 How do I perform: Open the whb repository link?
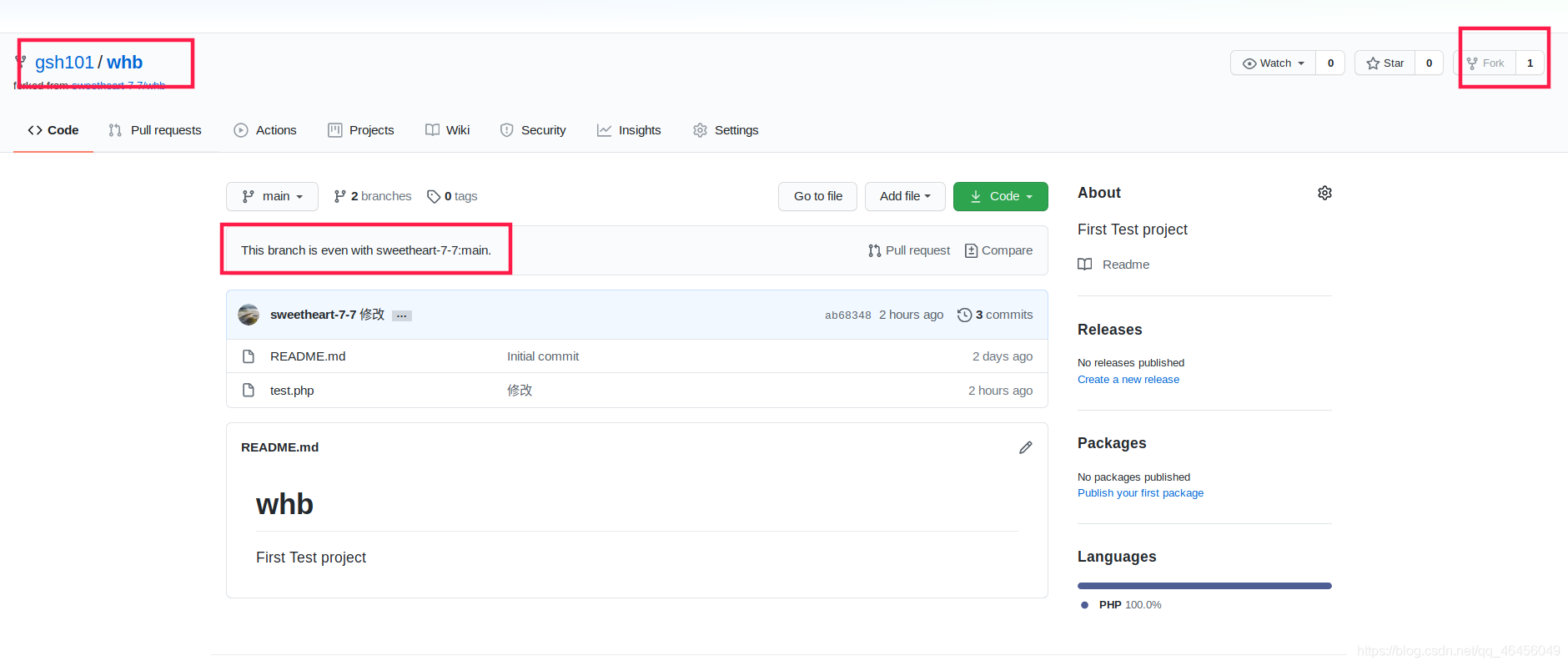click(x=124, y=63)
